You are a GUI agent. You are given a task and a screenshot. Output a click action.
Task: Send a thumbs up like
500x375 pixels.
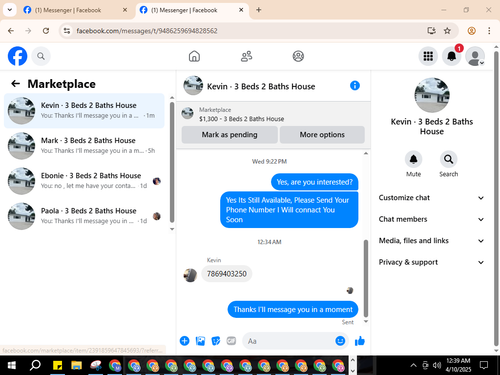pos(360,341)
